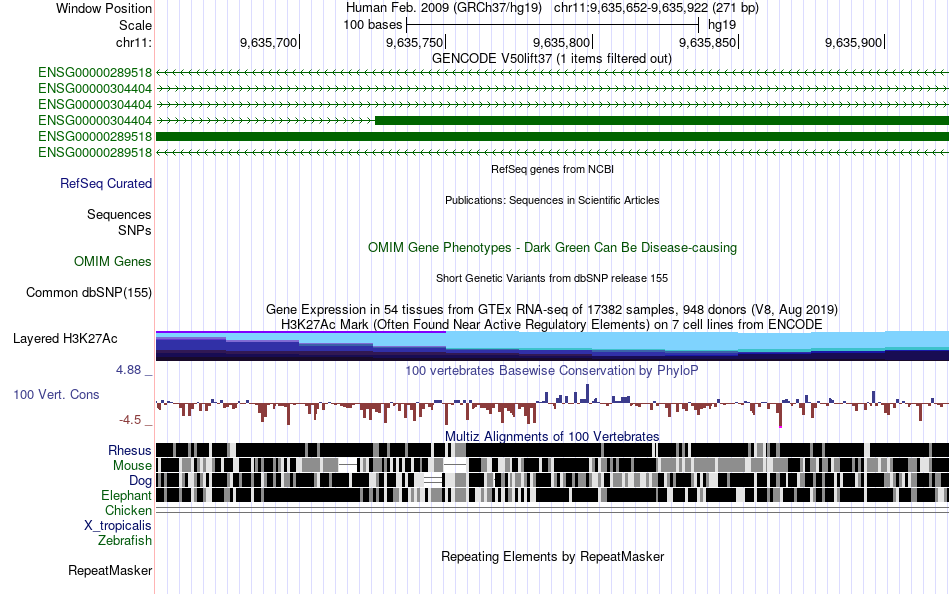Click the Human Feb. 2009 assembly position line

pos(552,8)
